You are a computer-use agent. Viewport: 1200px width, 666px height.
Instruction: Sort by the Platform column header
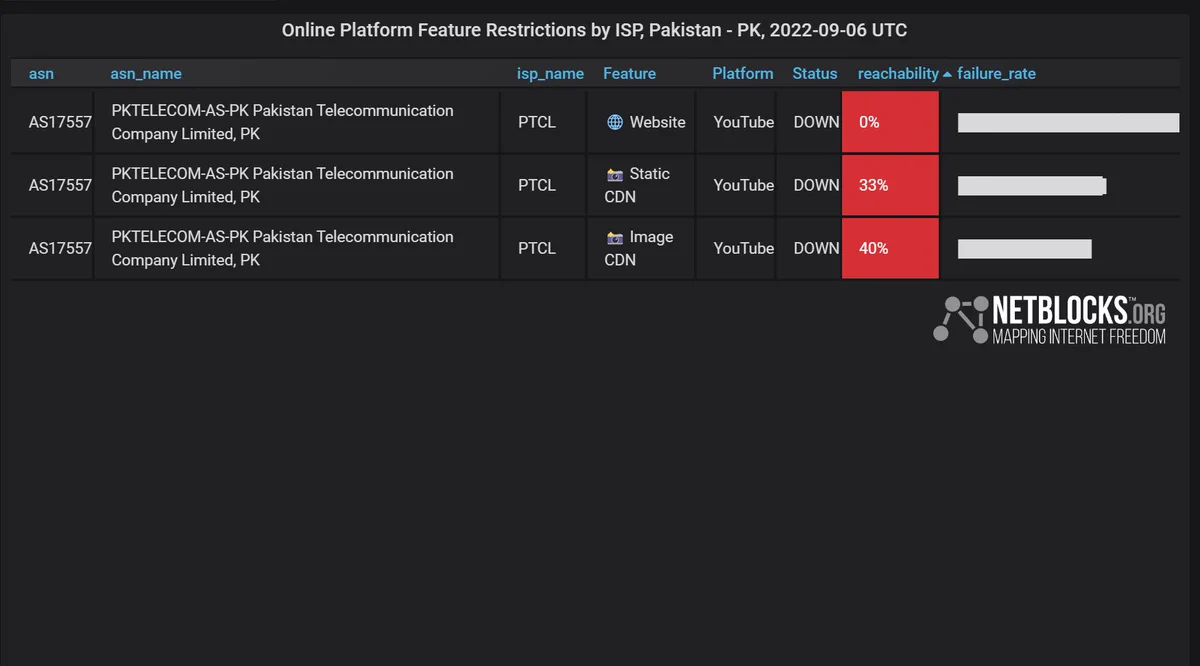tap(743, 73)
